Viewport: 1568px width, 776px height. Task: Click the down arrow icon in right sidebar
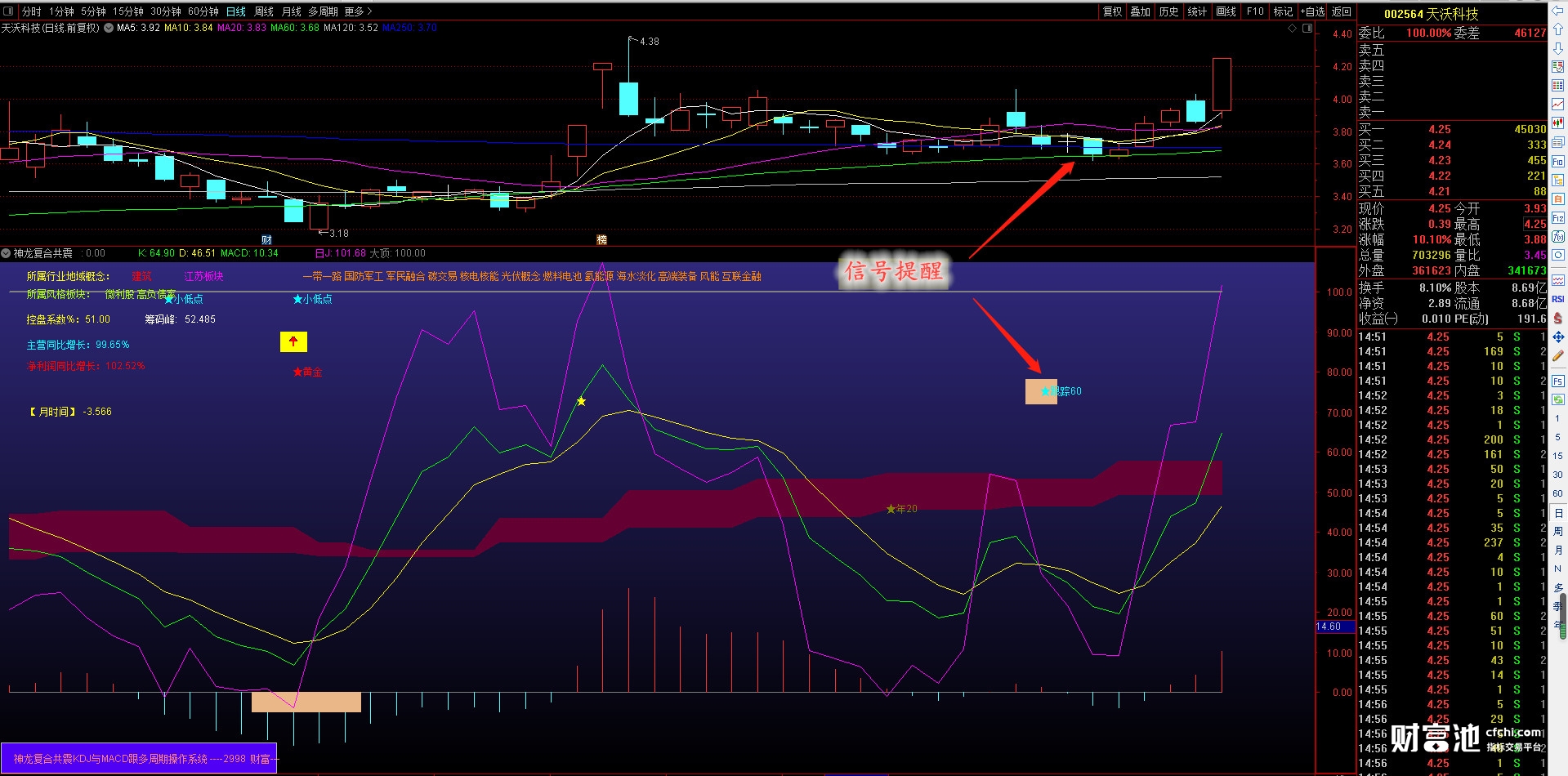(x=1557, y=48)
